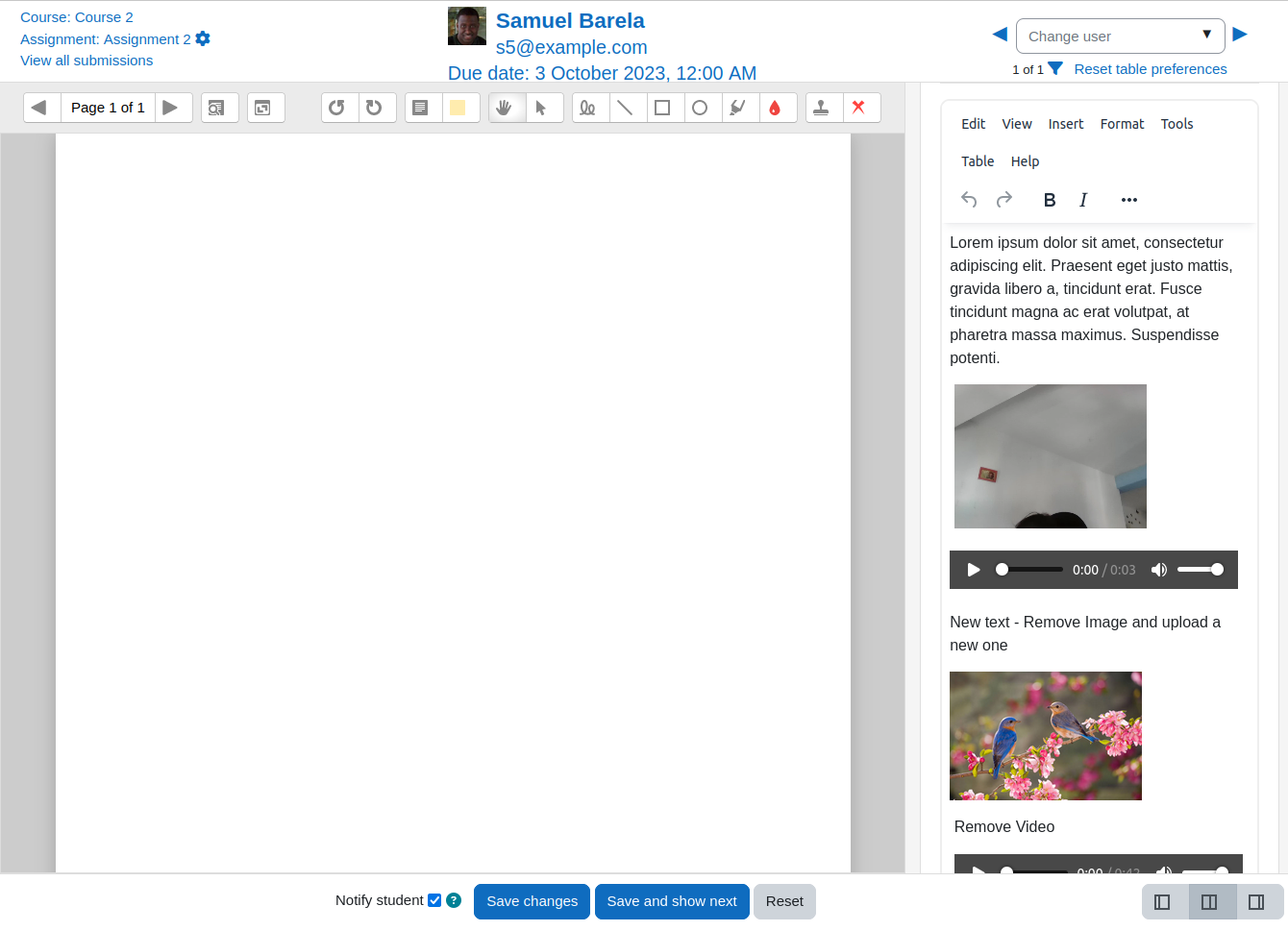Open Samuel Barela profile link
Screen dimensions: 1288x931
(570, 20)
